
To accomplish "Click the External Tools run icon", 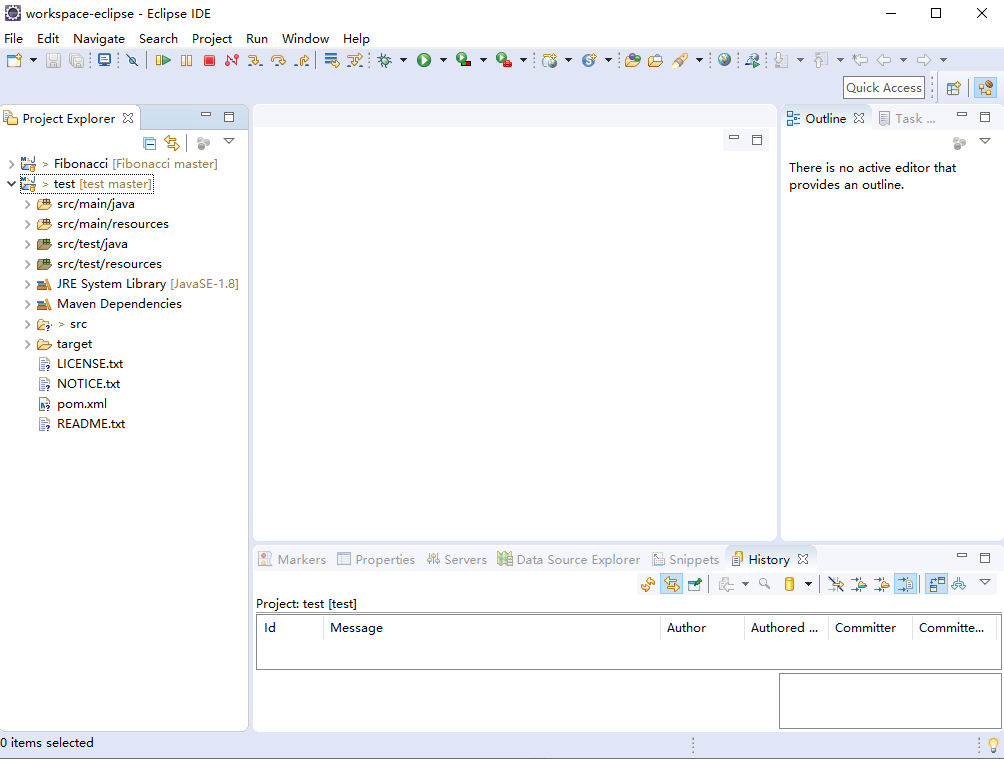I will [504, 60].
